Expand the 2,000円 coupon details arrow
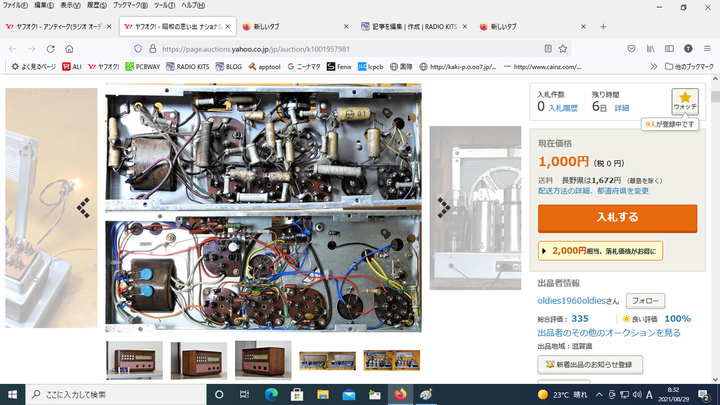Screen dimensions: 720x405 click(546, 251)
